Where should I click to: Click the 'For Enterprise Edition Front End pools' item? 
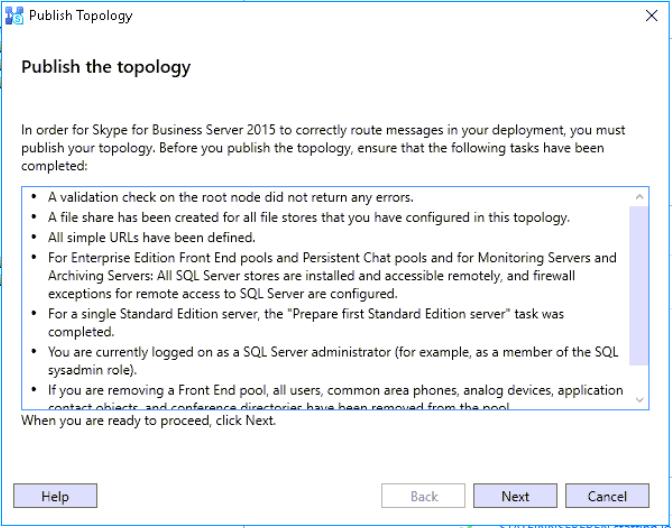[332, 276]
